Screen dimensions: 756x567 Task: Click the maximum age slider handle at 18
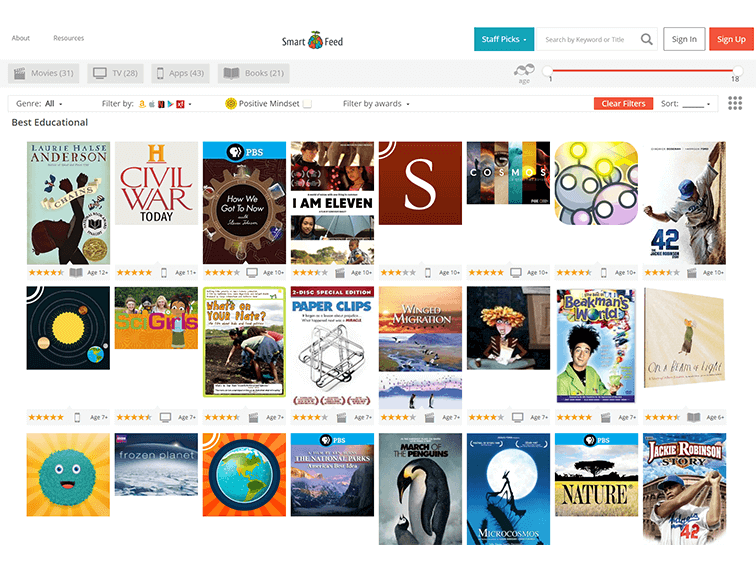(737, 71)
